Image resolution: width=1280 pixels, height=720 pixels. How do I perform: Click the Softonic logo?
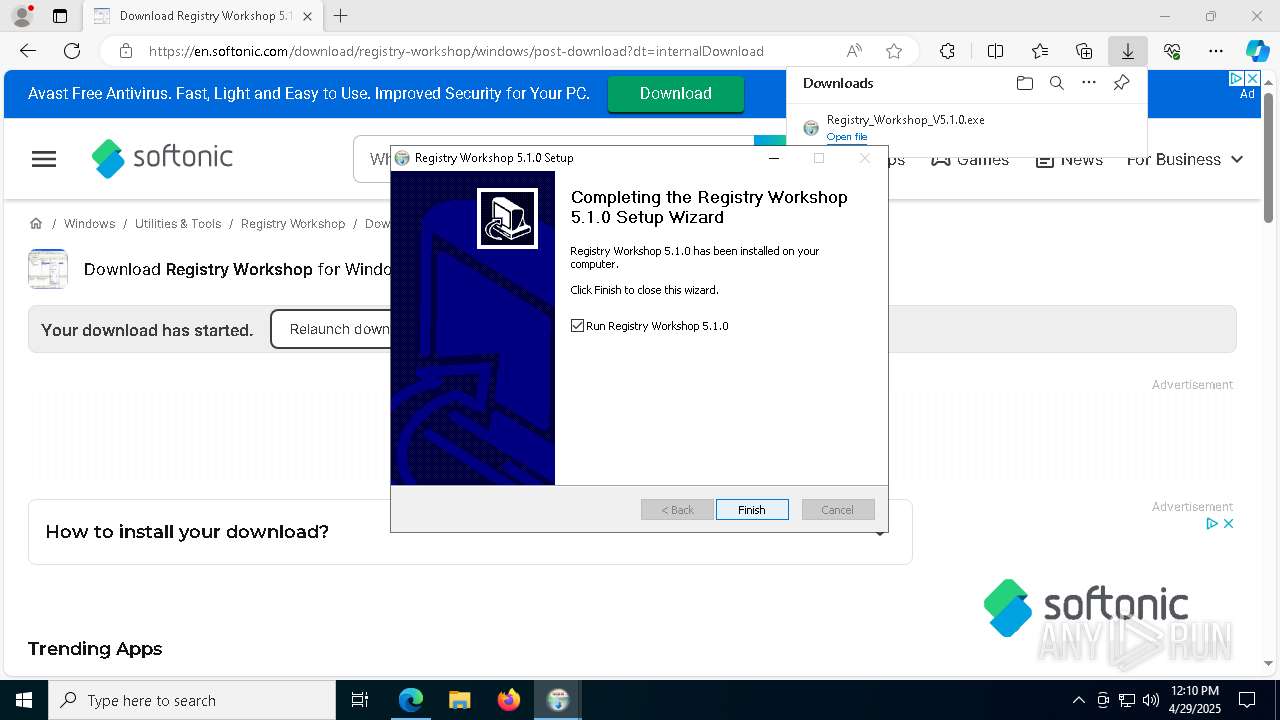point(162,158)
